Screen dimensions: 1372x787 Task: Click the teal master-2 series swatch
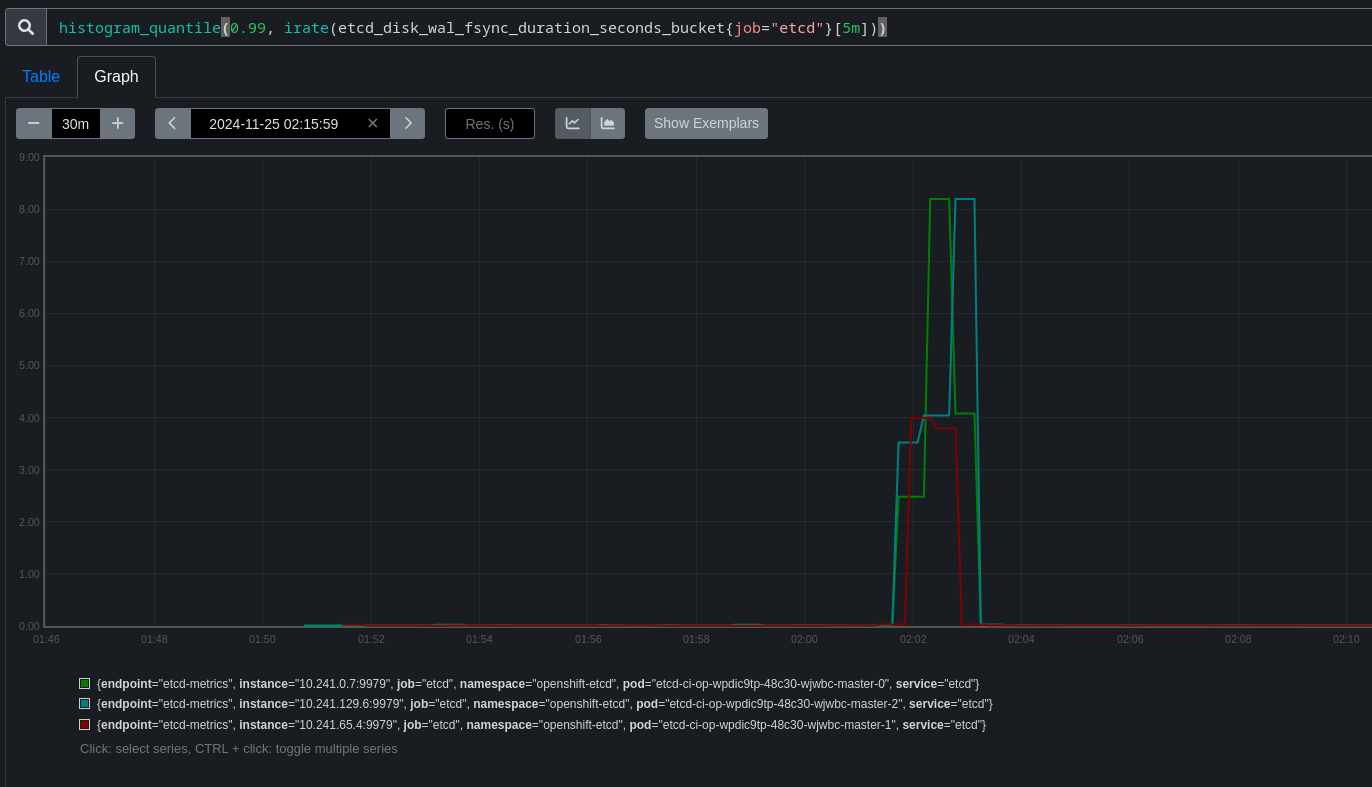pyautogui.click(x=85, y=704)
